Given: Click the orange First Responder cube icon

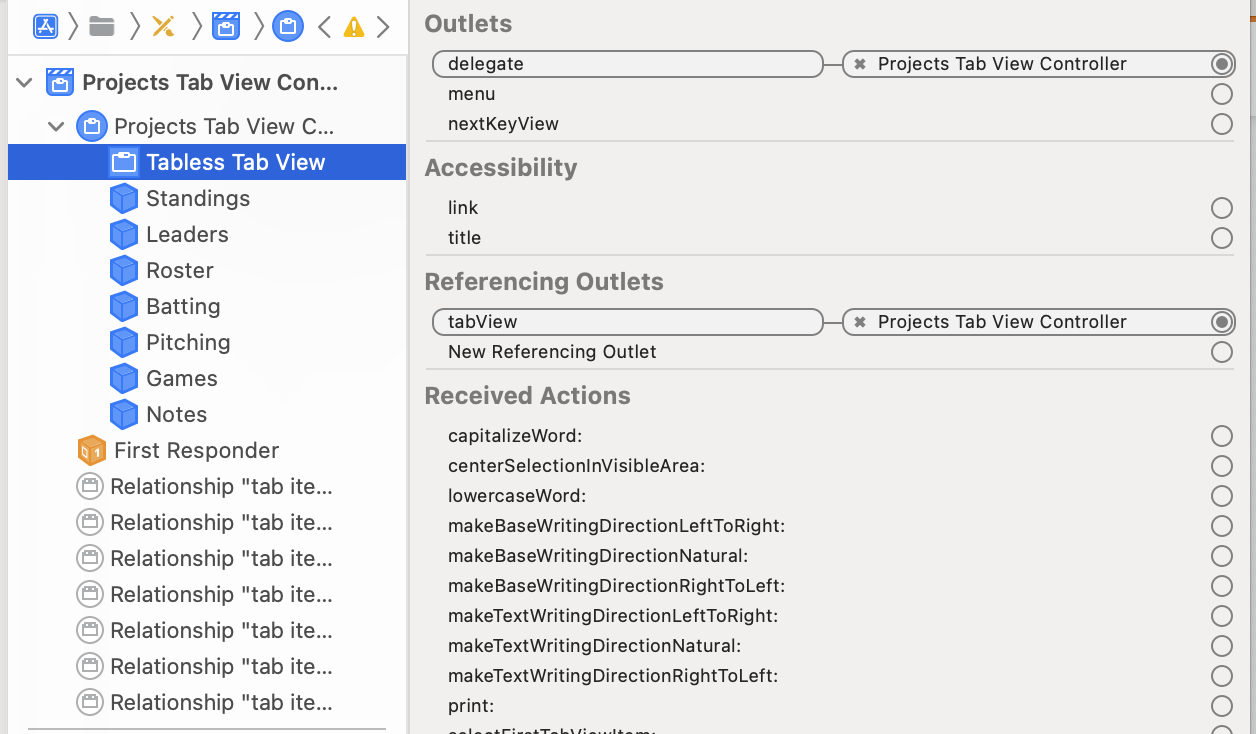Looking at the screenshot, I should pos(91,450).
